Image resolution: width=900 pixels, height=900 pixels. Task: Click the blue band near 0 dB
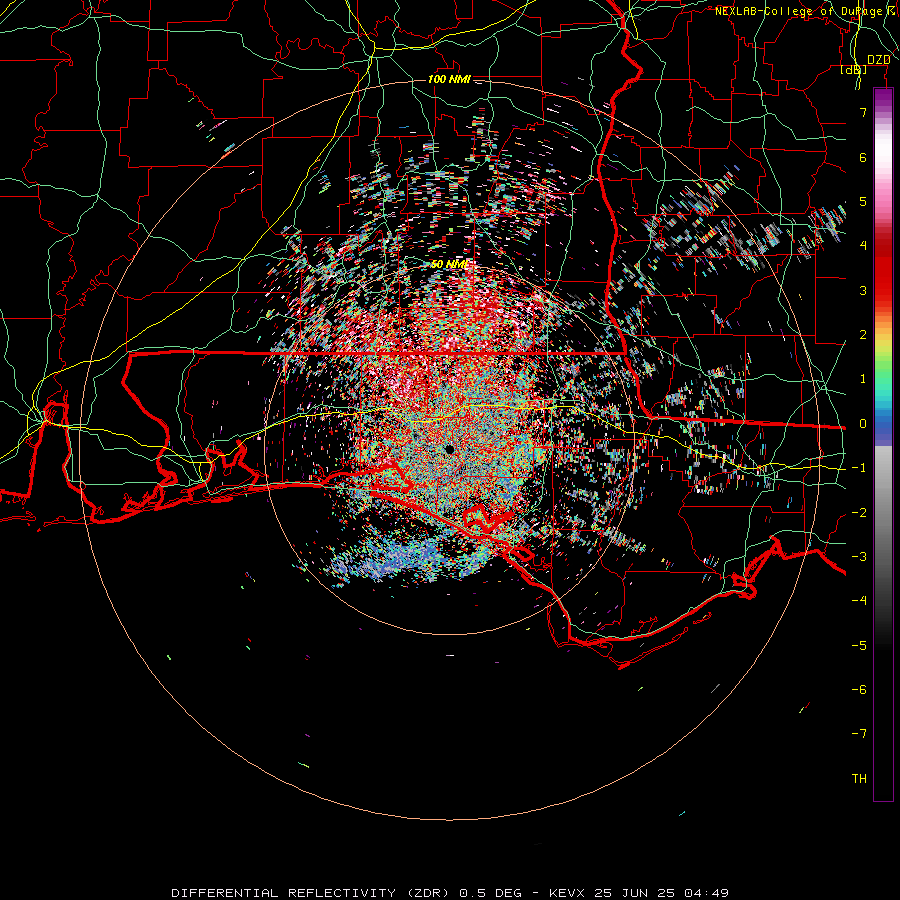[883, 428]
